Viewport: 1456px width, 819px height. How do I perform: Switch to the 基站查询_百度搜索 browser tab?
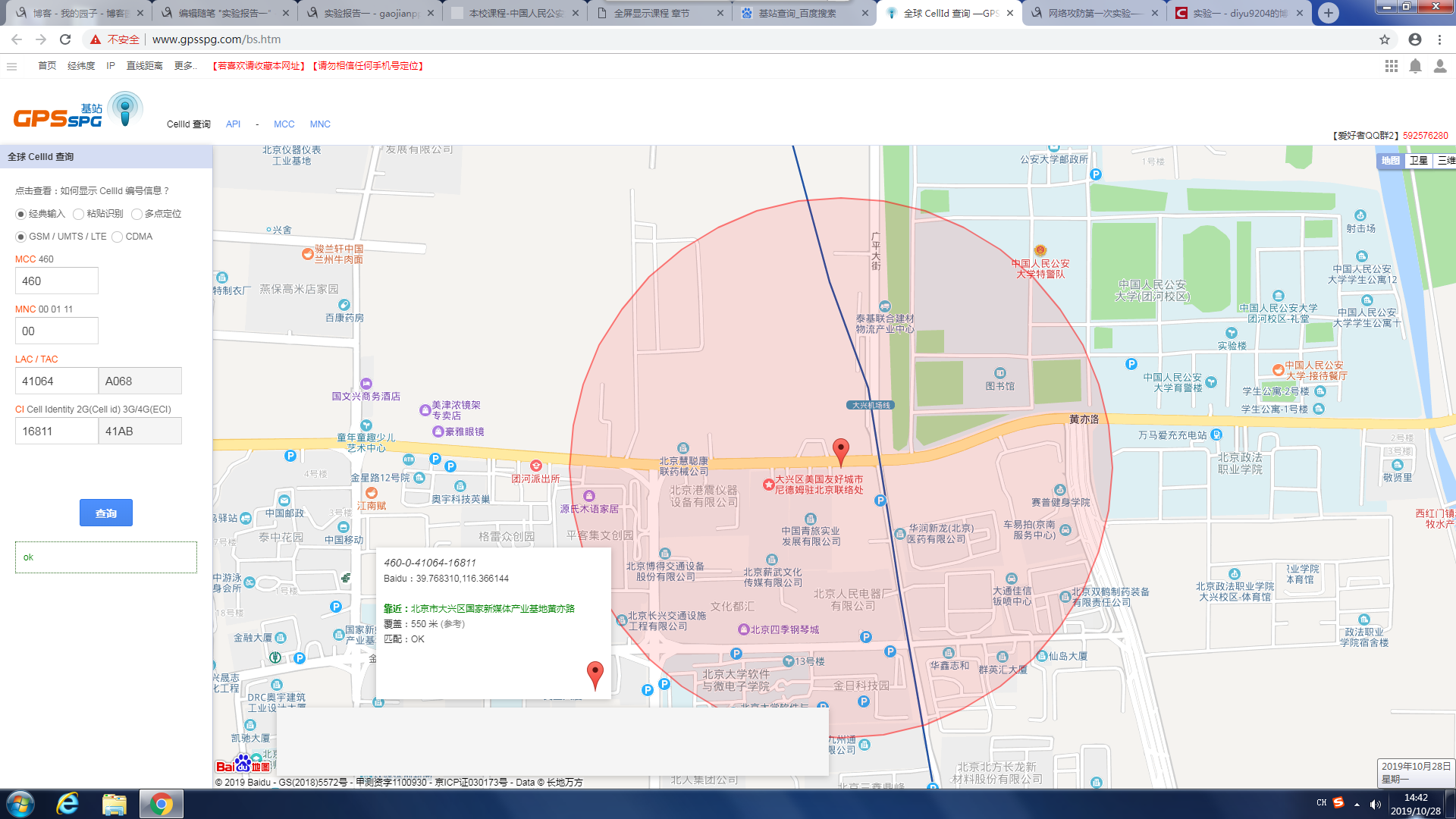click(x=798, y=13)
